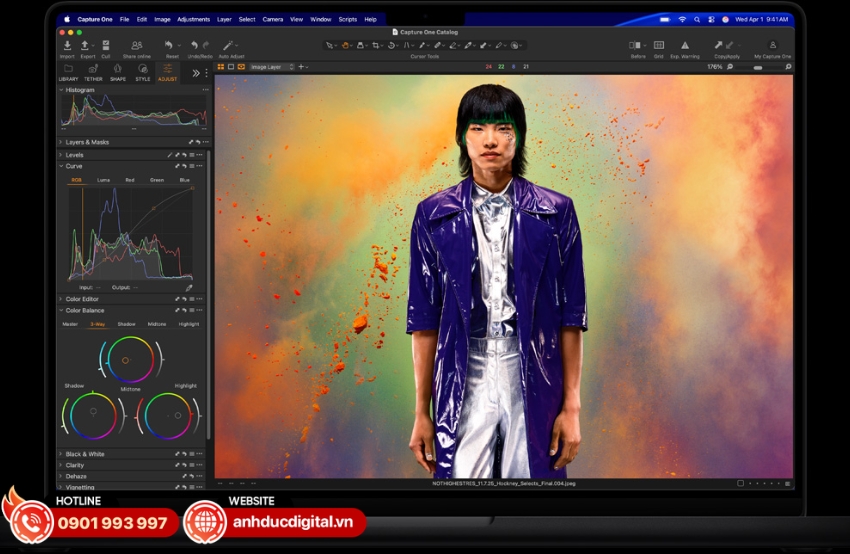Add a new layer with plus button
The height and width of the screenshot is (554, 850).
point(301,67)
